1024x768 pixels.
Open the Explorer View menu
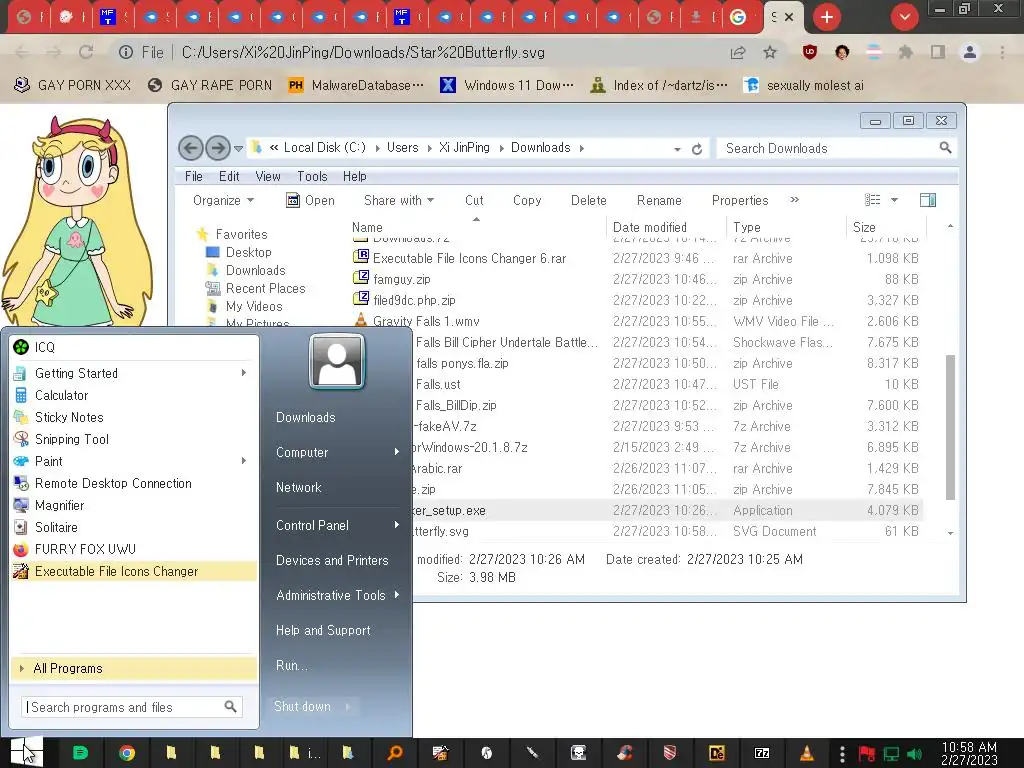tap(268, 176)
